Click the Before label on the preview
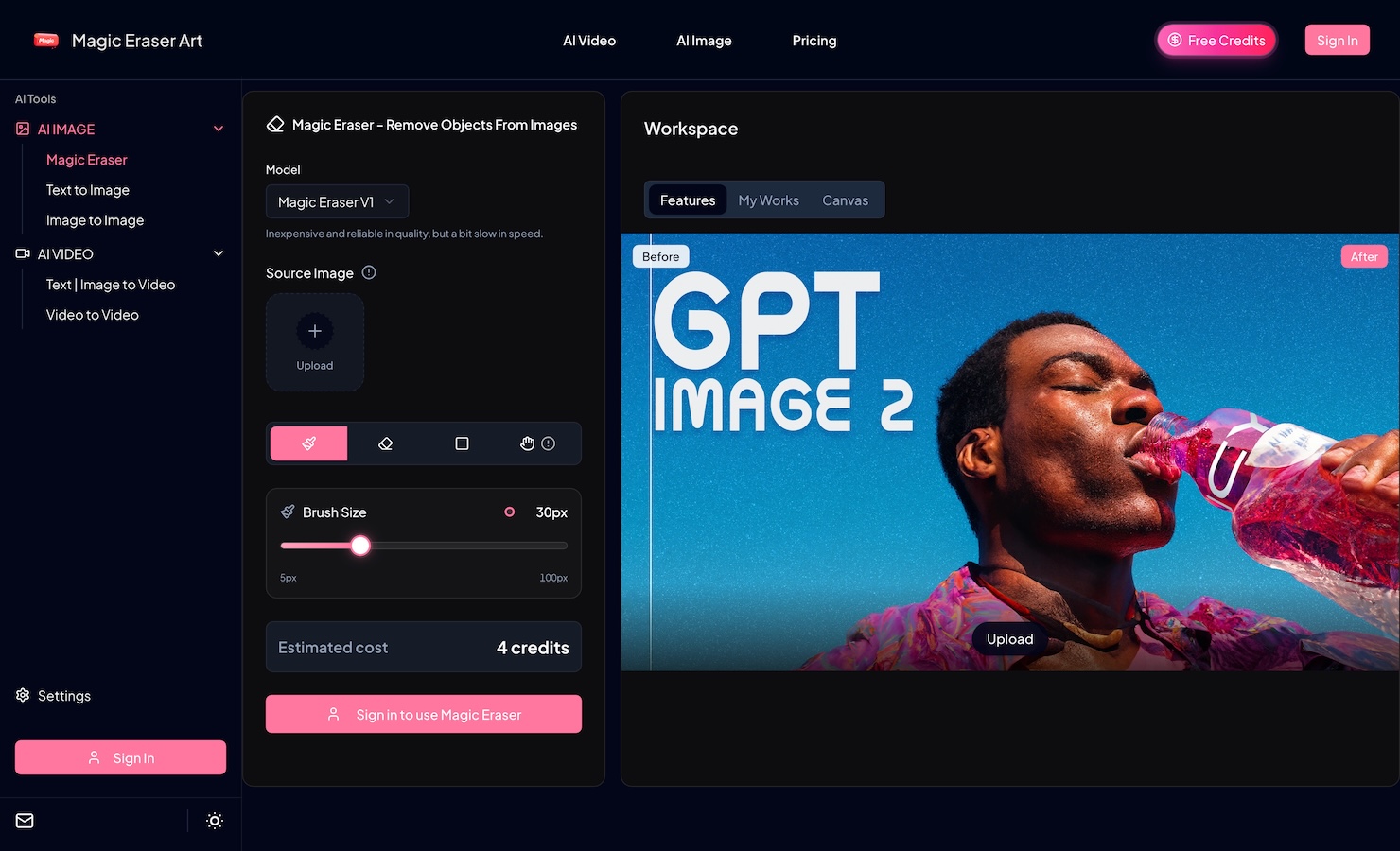 [661, 256]
